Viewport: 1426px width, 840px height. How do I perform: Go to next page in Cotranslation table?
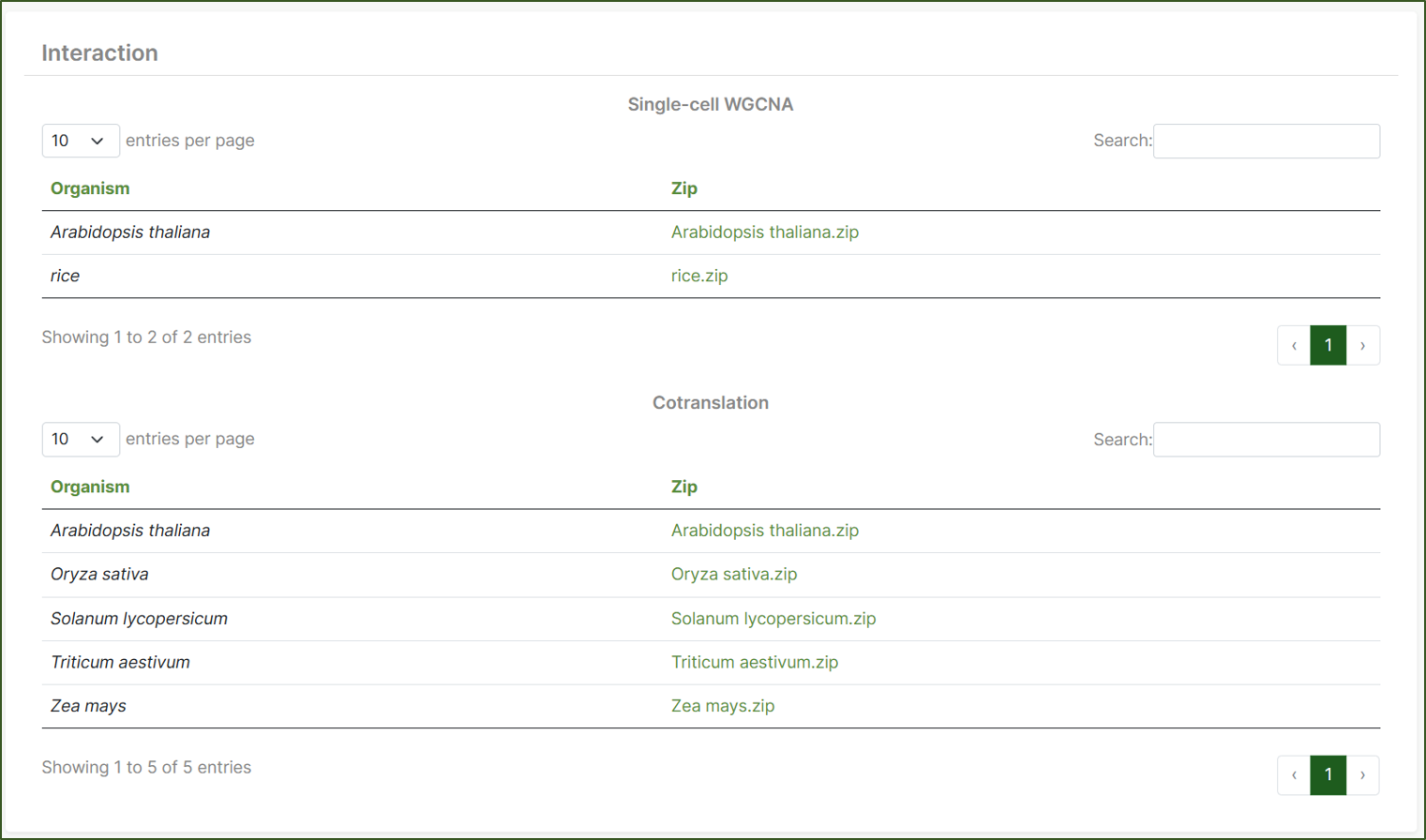click(x=1362, y=775)
